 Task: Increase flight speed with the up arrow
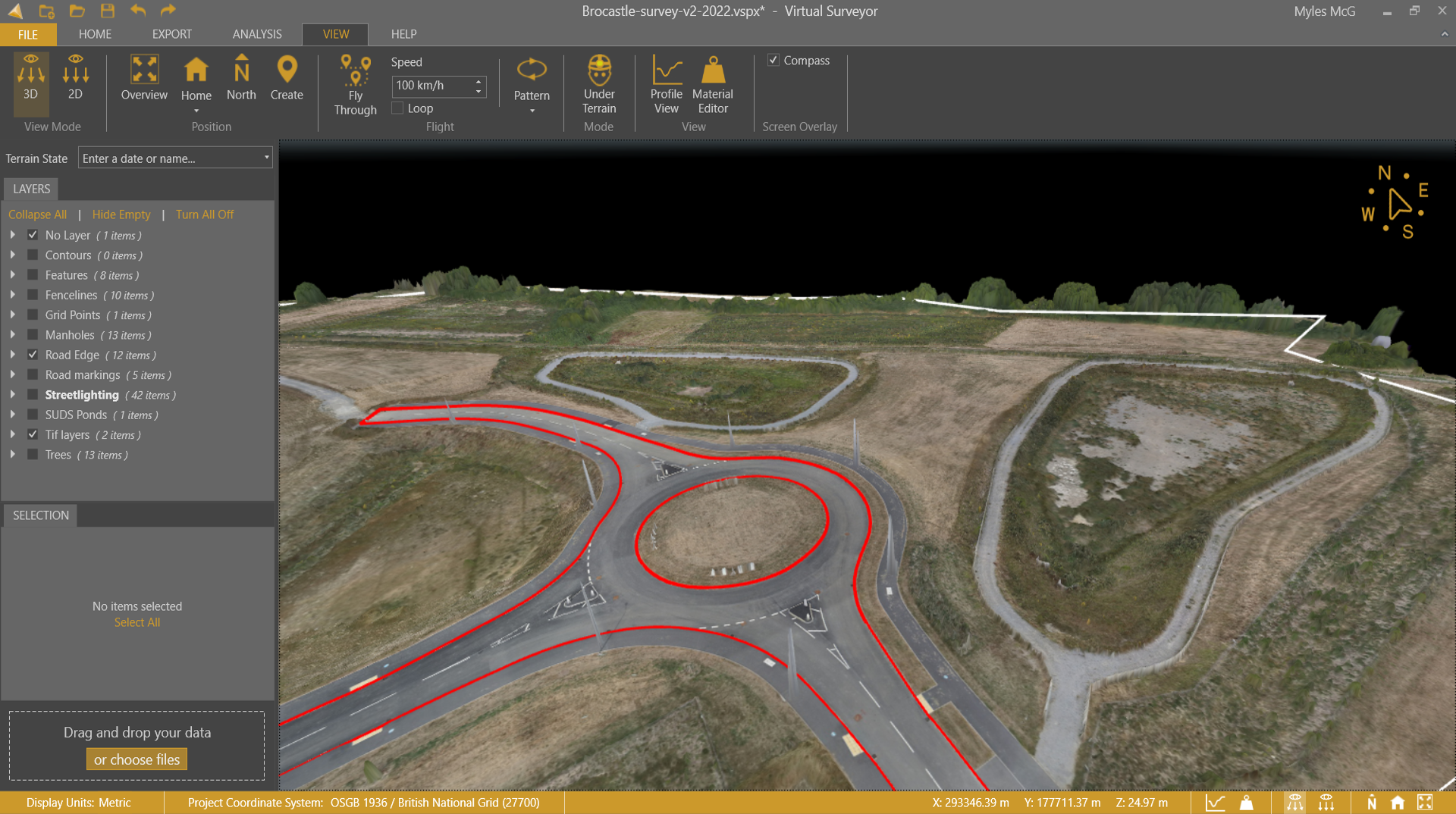pyautogui.click(x=479, y=81)
